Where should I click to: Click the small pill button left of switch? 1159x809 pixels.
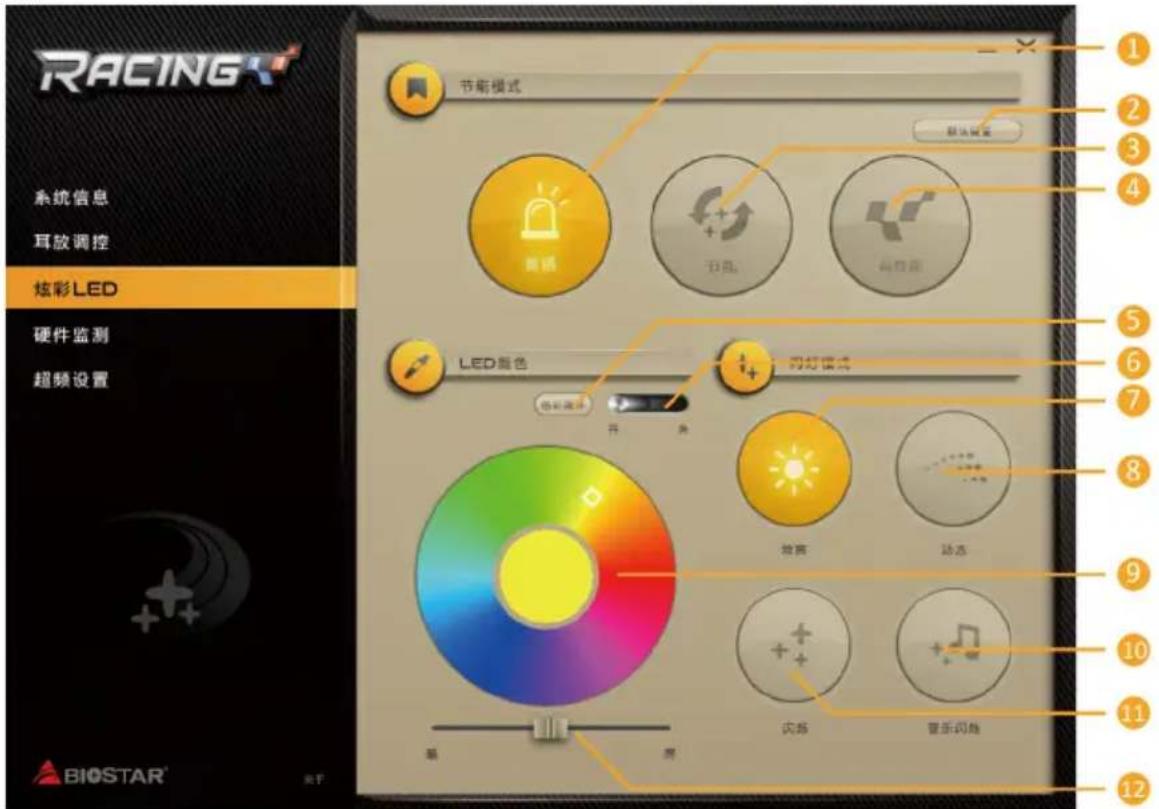(x=563, y=404)
